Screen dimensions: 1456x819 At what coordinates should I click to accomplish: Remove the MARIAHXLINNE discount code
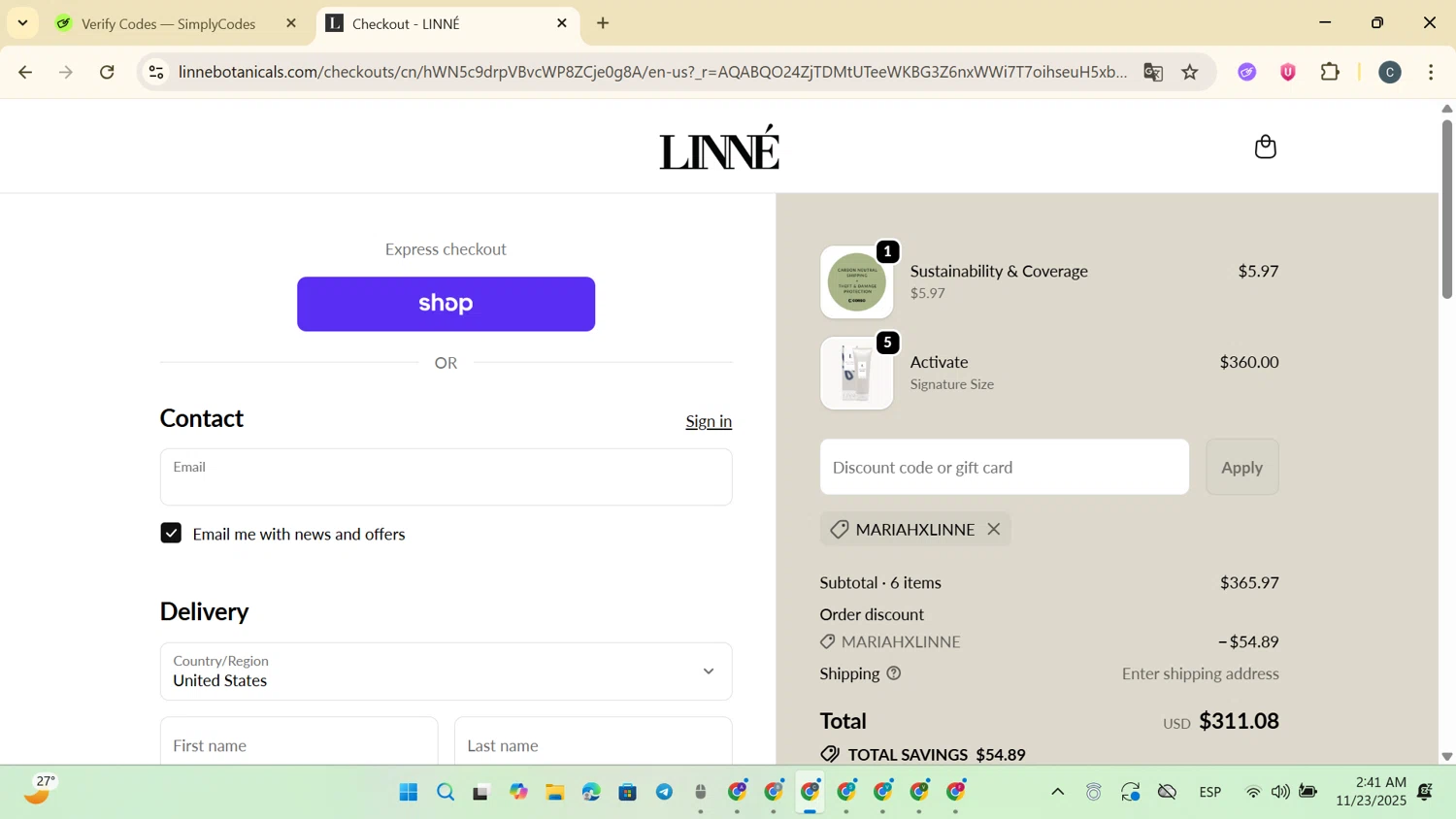(x=994, y=529)
